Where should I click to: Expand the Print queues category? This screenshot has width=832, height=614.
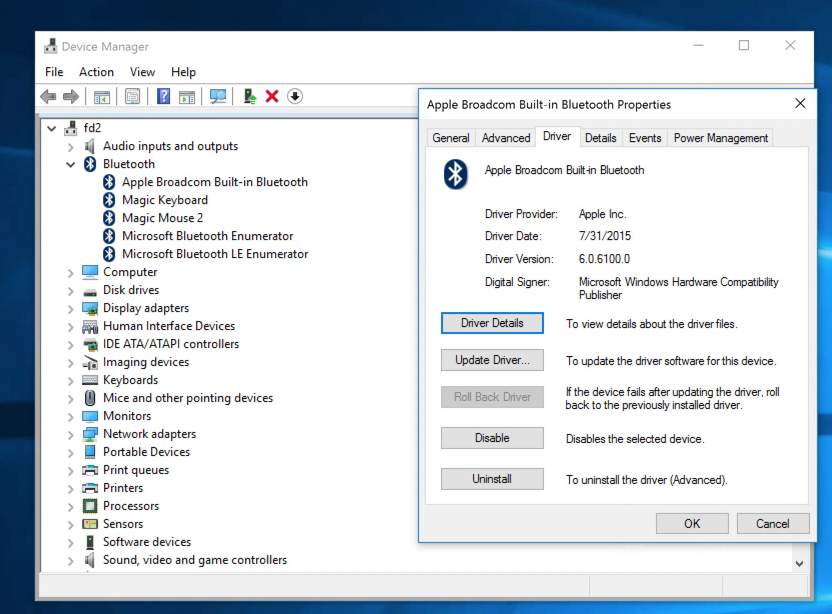[71, 471]
